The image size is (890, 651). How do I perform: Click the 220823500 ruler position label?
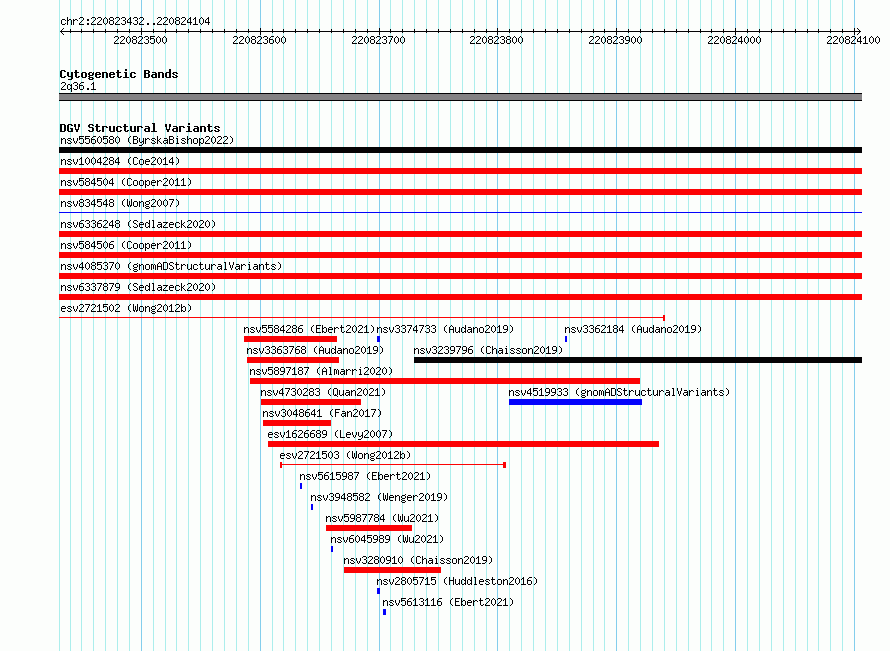140,40
